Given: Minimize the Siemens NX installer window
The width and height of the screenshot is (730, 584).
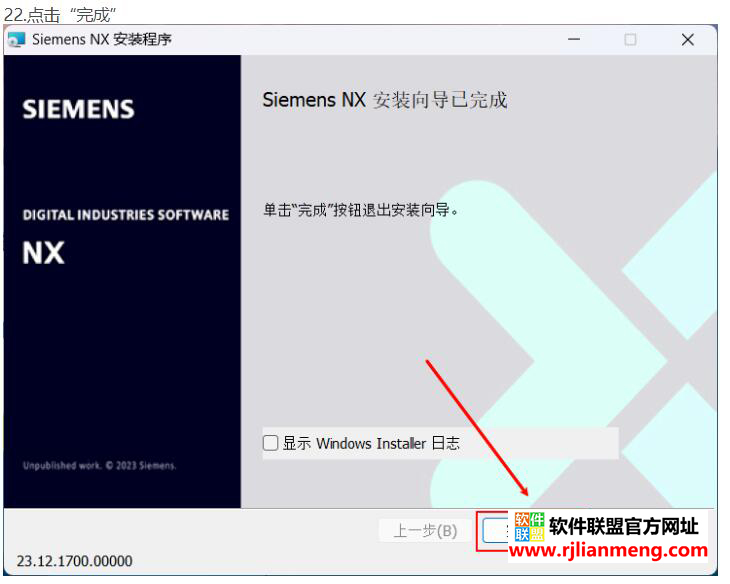Looking at the screenshot, I should [x=574, y=40].
